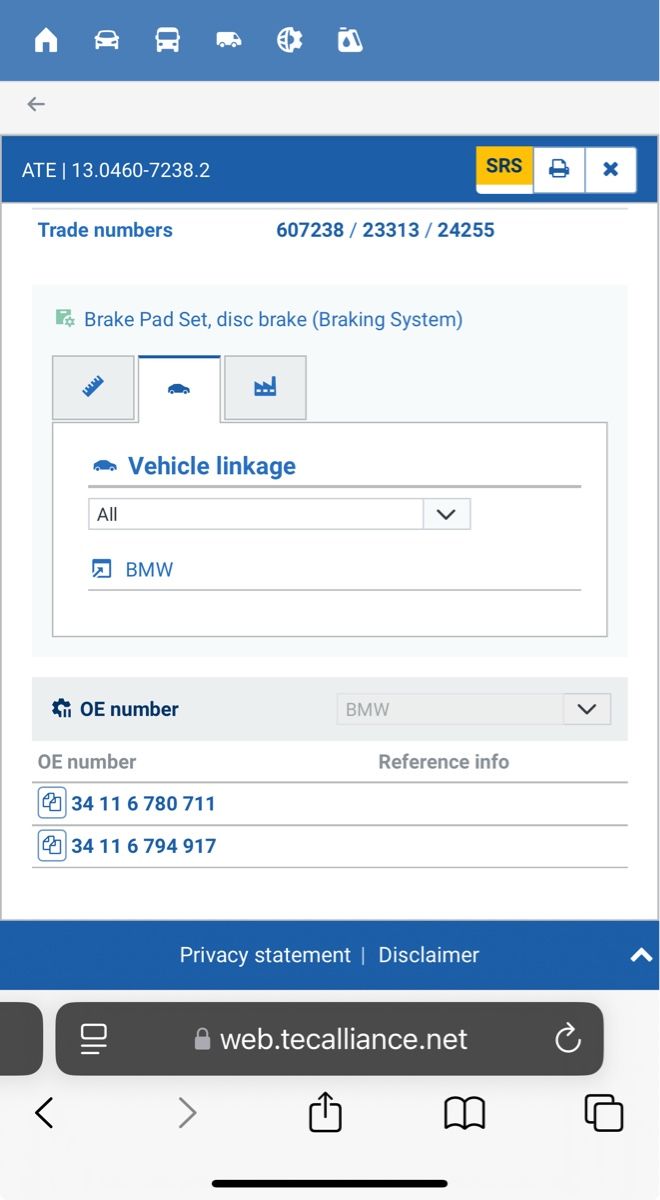Select the commercial truck category icon

(167, 40)
